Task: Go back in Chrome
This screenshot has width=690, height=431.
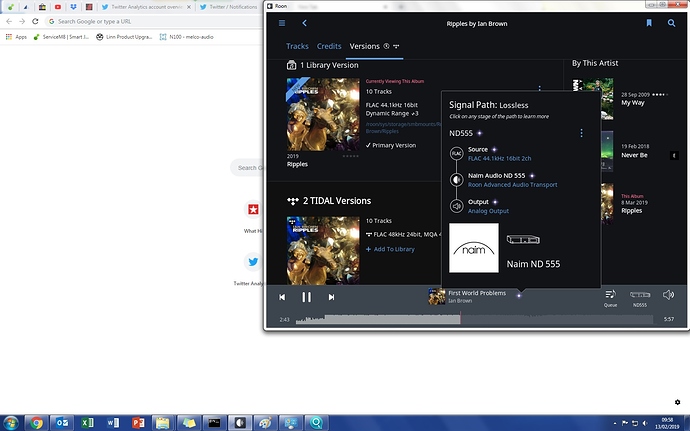Action: (x=9, y=21)
